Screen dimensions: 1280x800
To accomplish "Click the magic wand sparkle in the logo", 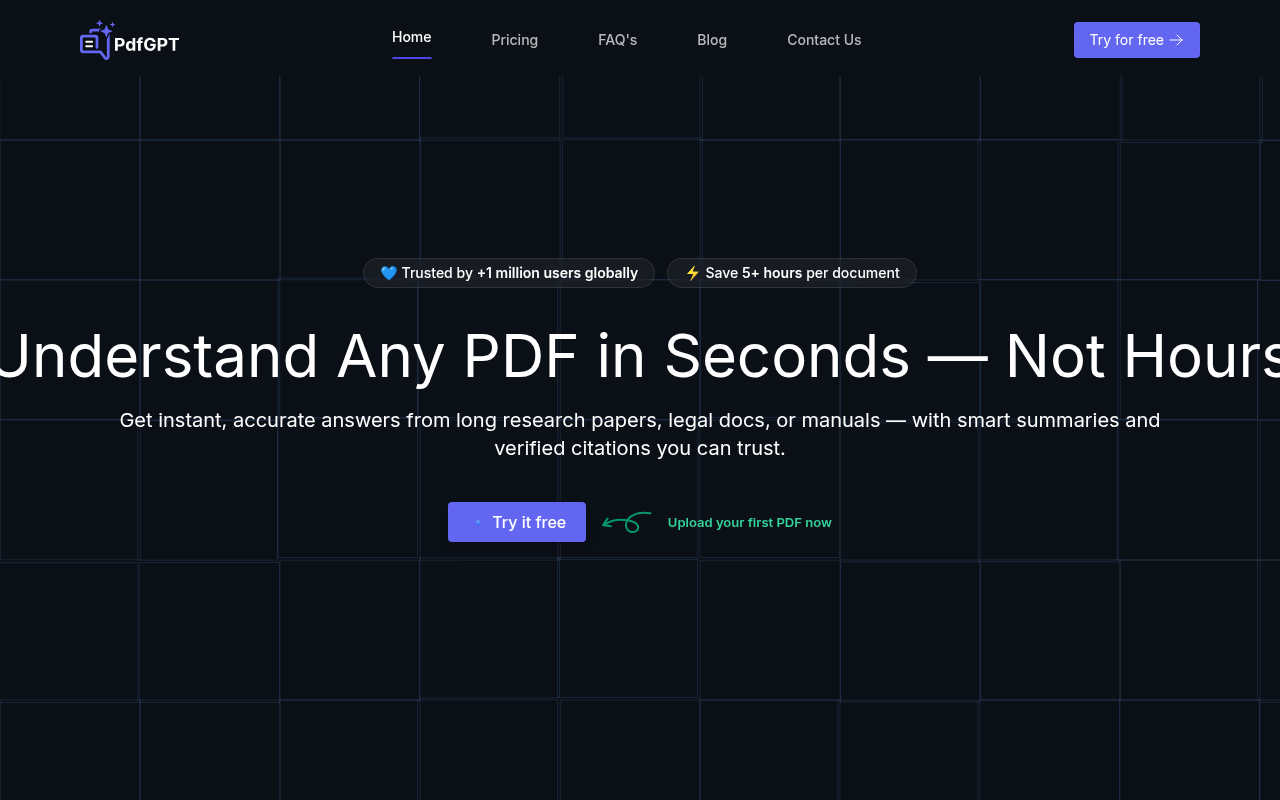I will pos(107,30).
